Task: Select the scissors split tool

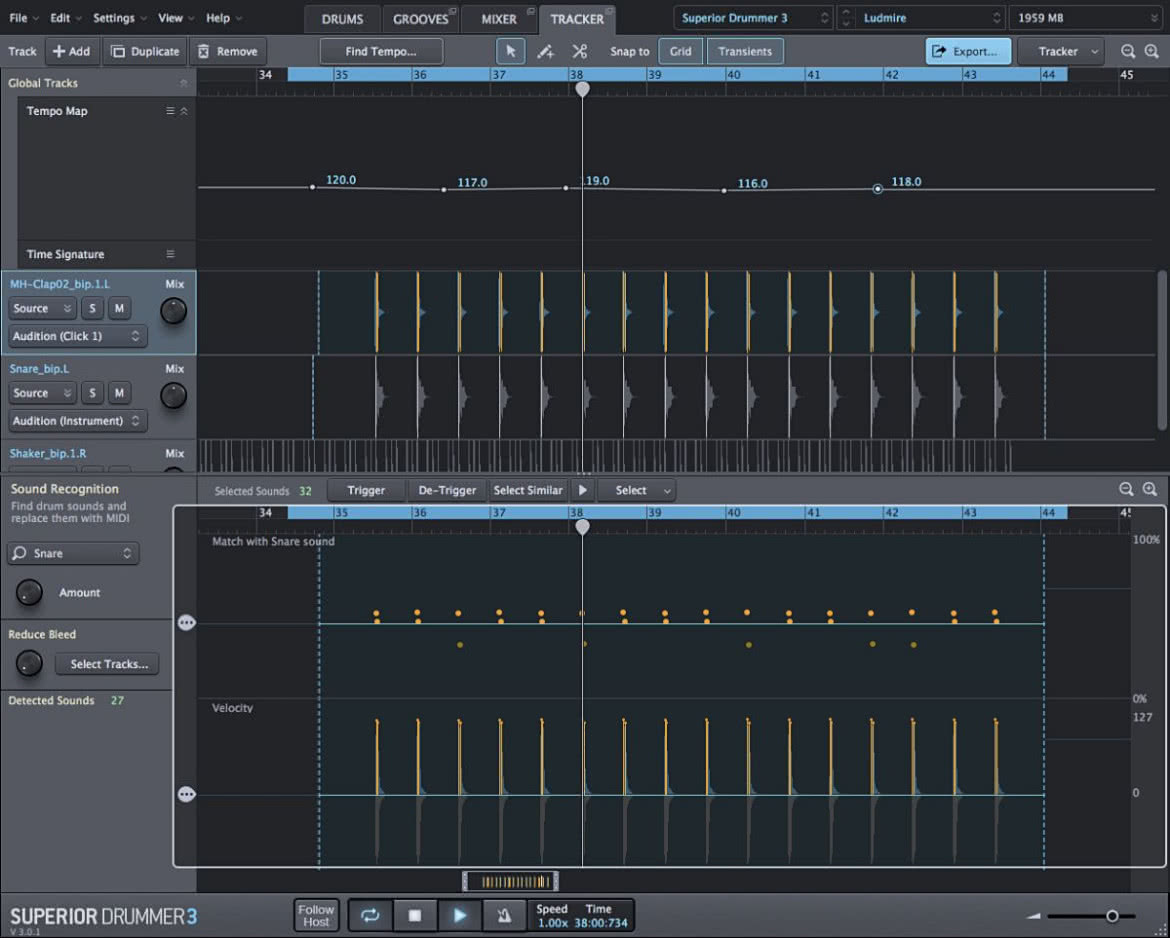Action: coord(580,51)
